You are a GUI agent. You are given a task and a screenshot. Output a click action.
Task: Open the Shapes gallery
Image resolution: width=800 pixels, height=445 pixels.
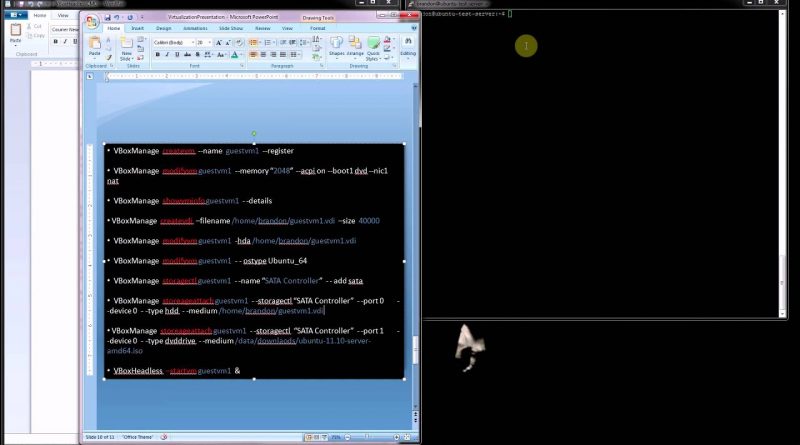point(337,47)
